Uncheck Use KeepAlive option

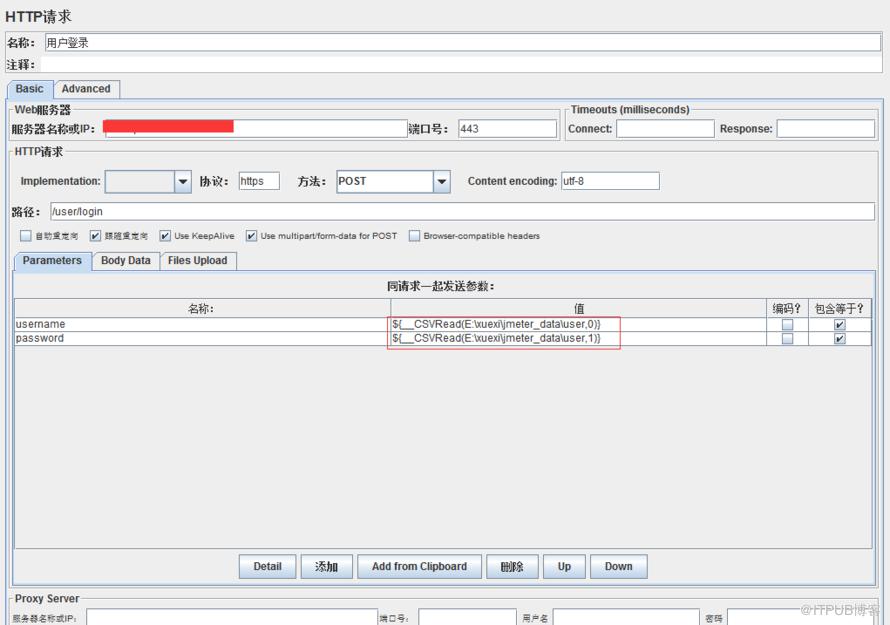165,236
